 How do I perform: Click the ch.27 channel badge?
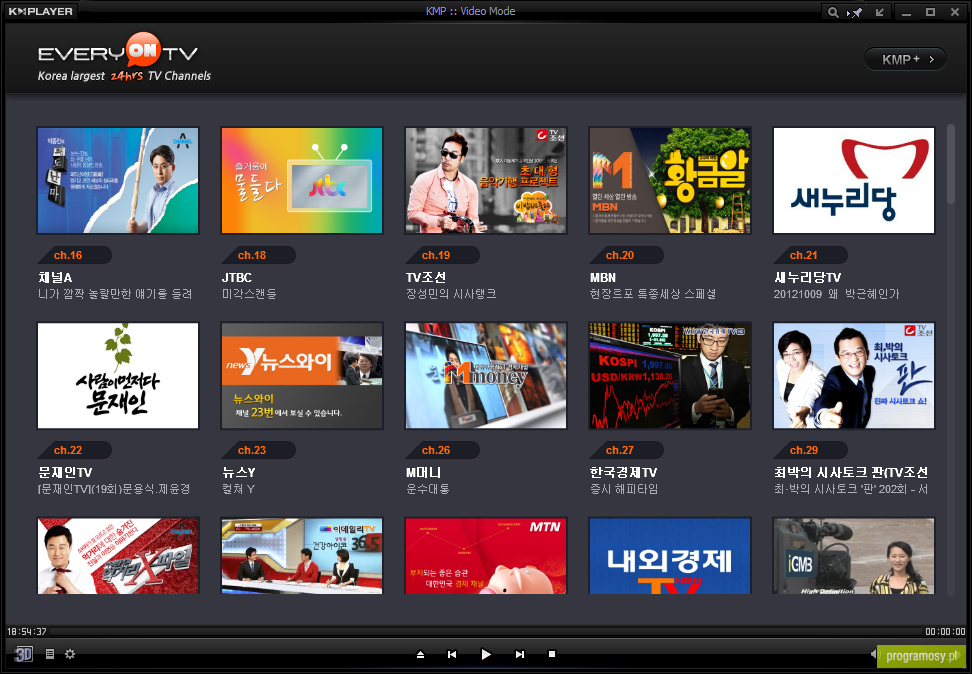pos(627,450)
